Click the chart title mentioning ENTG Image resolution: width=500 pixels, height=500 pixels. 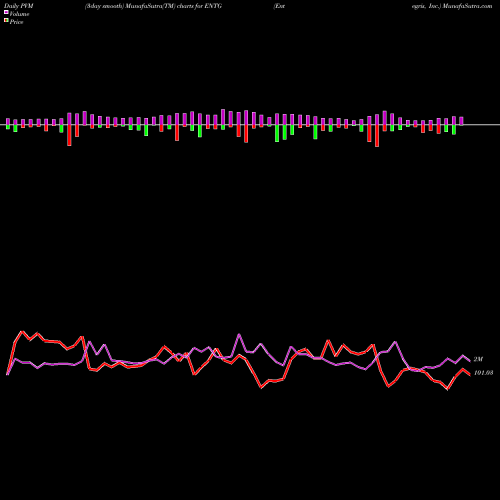[153, 6]
